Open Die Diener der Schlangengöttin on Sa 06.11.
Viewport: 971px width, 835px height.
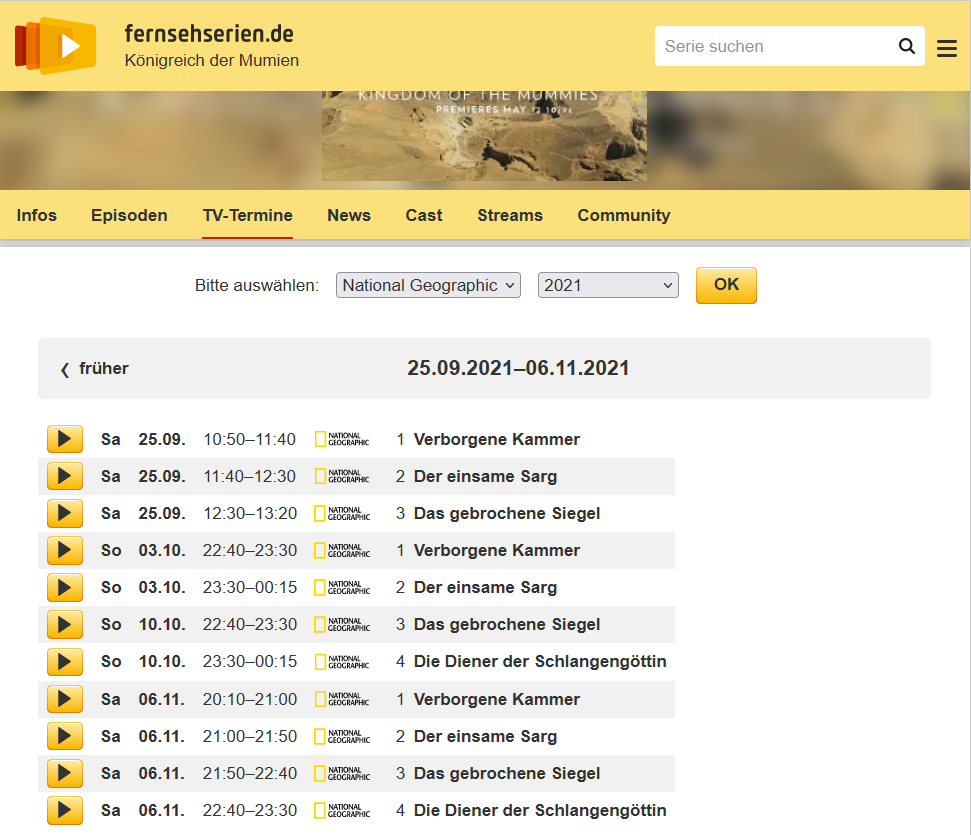point(540,810)
